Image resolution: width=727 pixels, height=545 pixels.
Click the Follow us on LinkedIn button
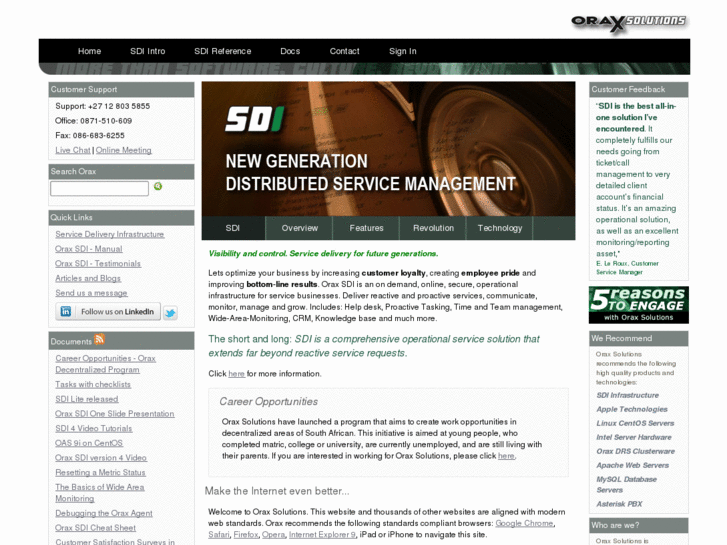(108, 311)
